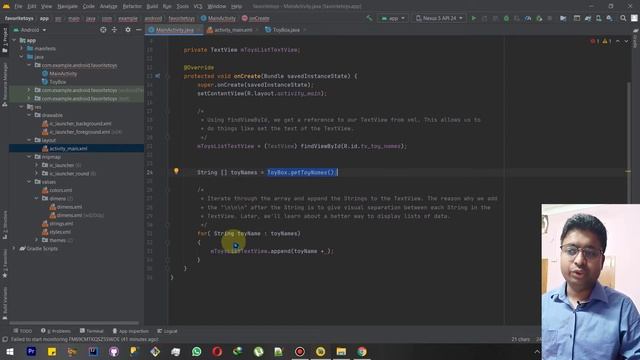
Task: Open Windows Start menu
Action: [x=10, y=351]
